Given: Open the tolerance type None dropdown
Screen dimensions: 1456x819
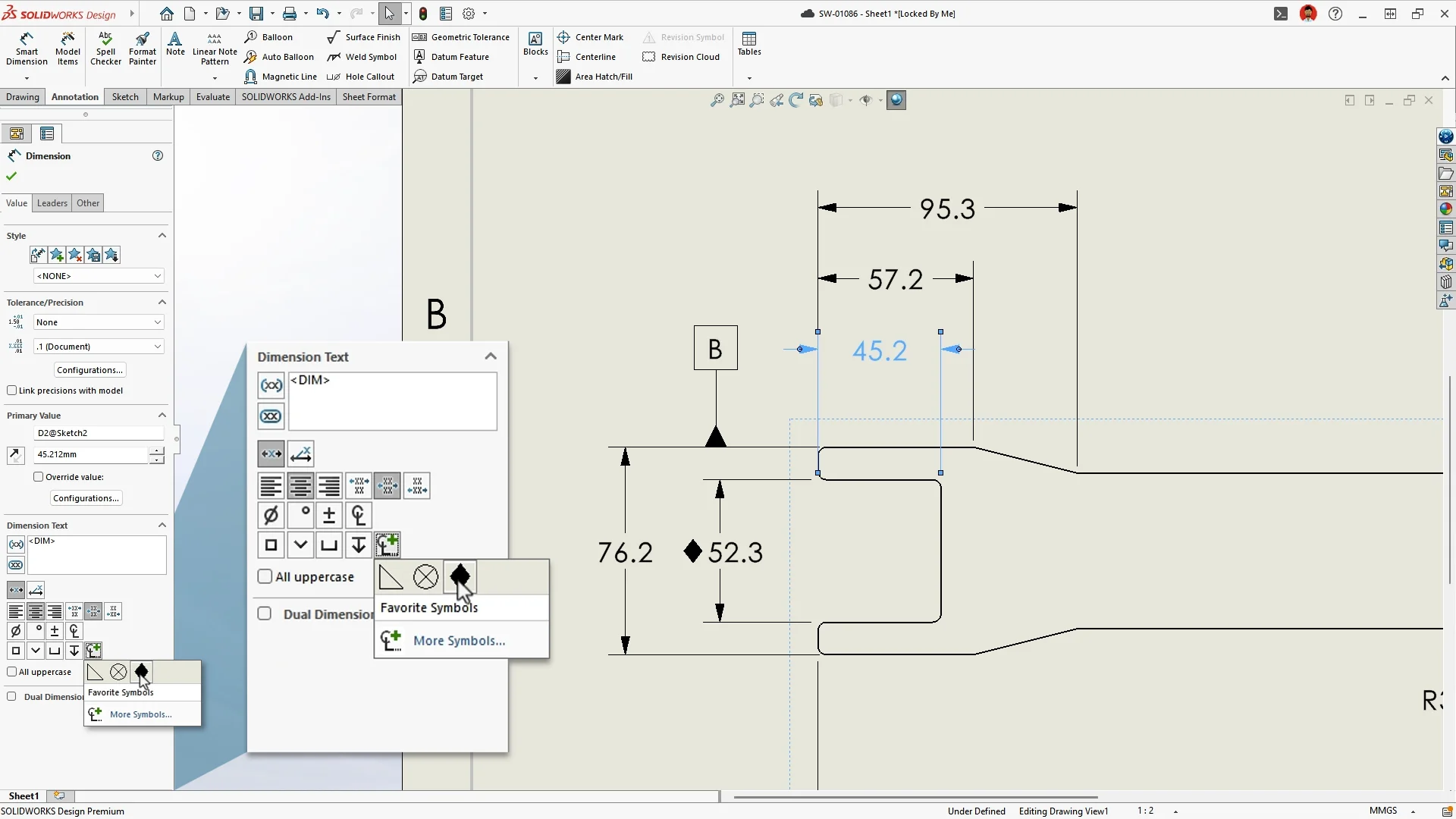Looking at the screenshot, I should click(x=99, y=322).
